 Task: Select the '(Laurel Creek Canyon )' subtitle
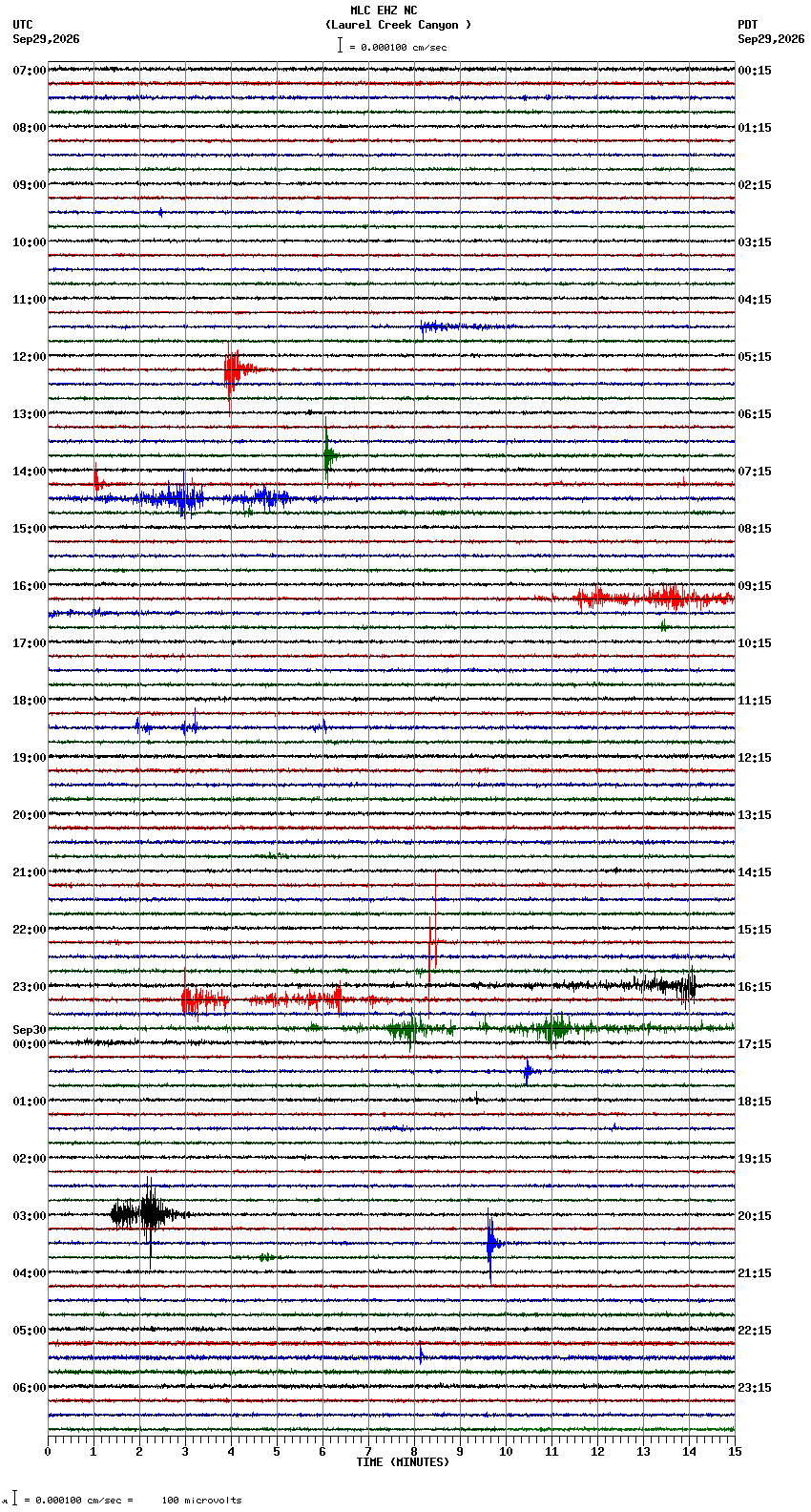point(398,25)
